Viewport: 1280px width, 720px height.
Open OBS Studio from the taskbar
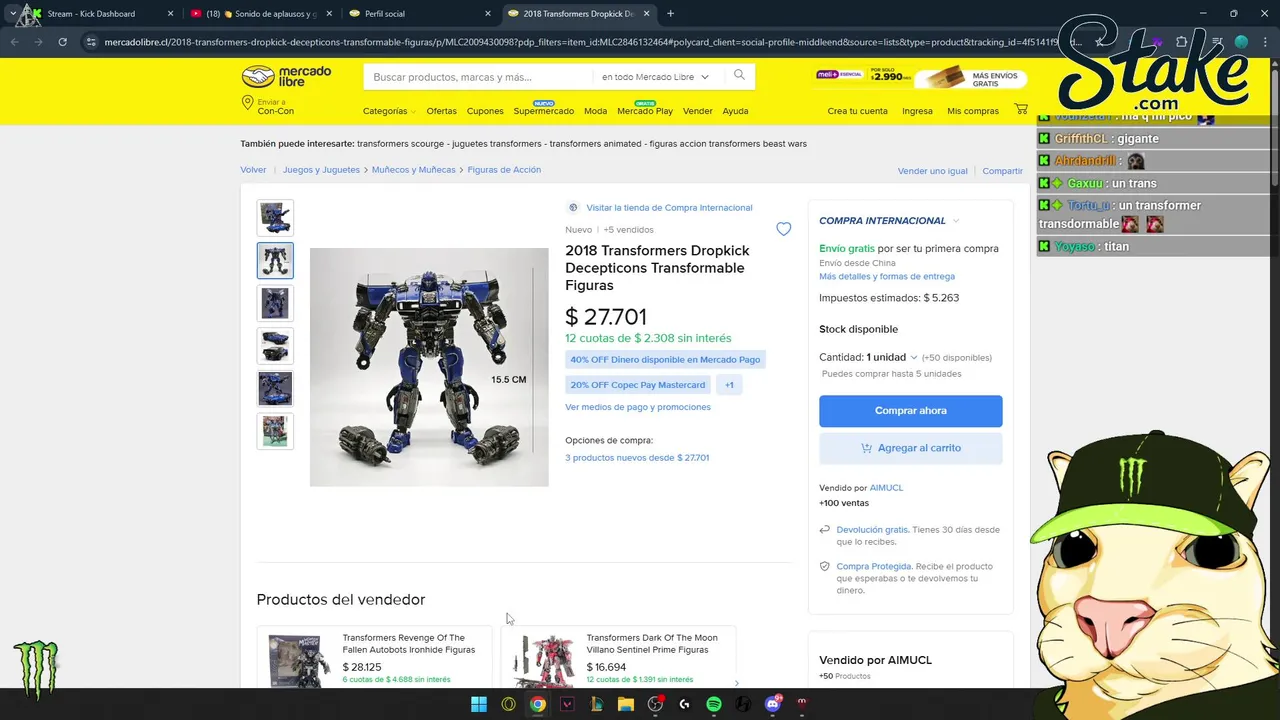point(655,704)
